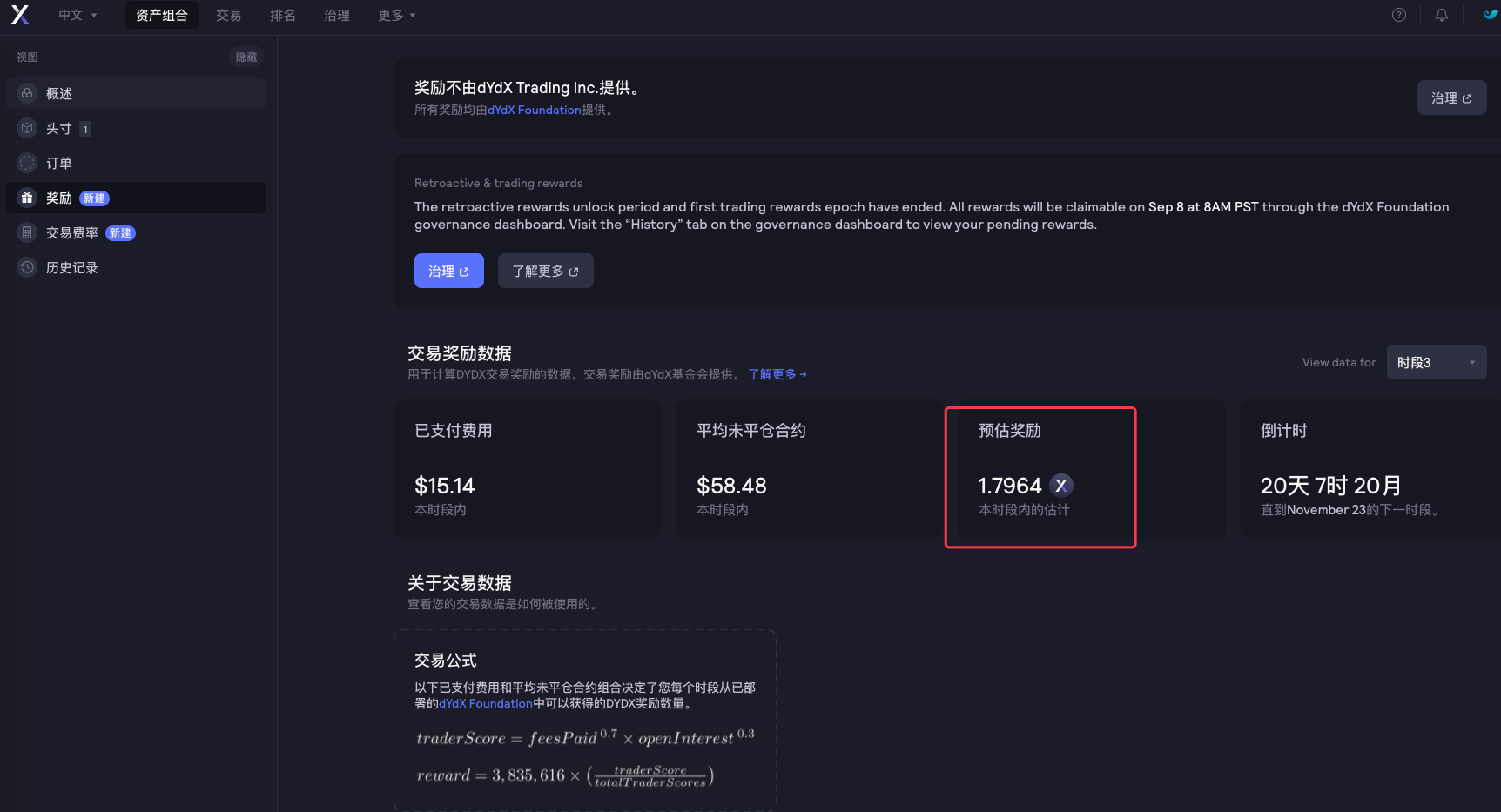Click the 头寸 positions cube icon
This screenshot has height=812, width=1501.
coord(27,128)
